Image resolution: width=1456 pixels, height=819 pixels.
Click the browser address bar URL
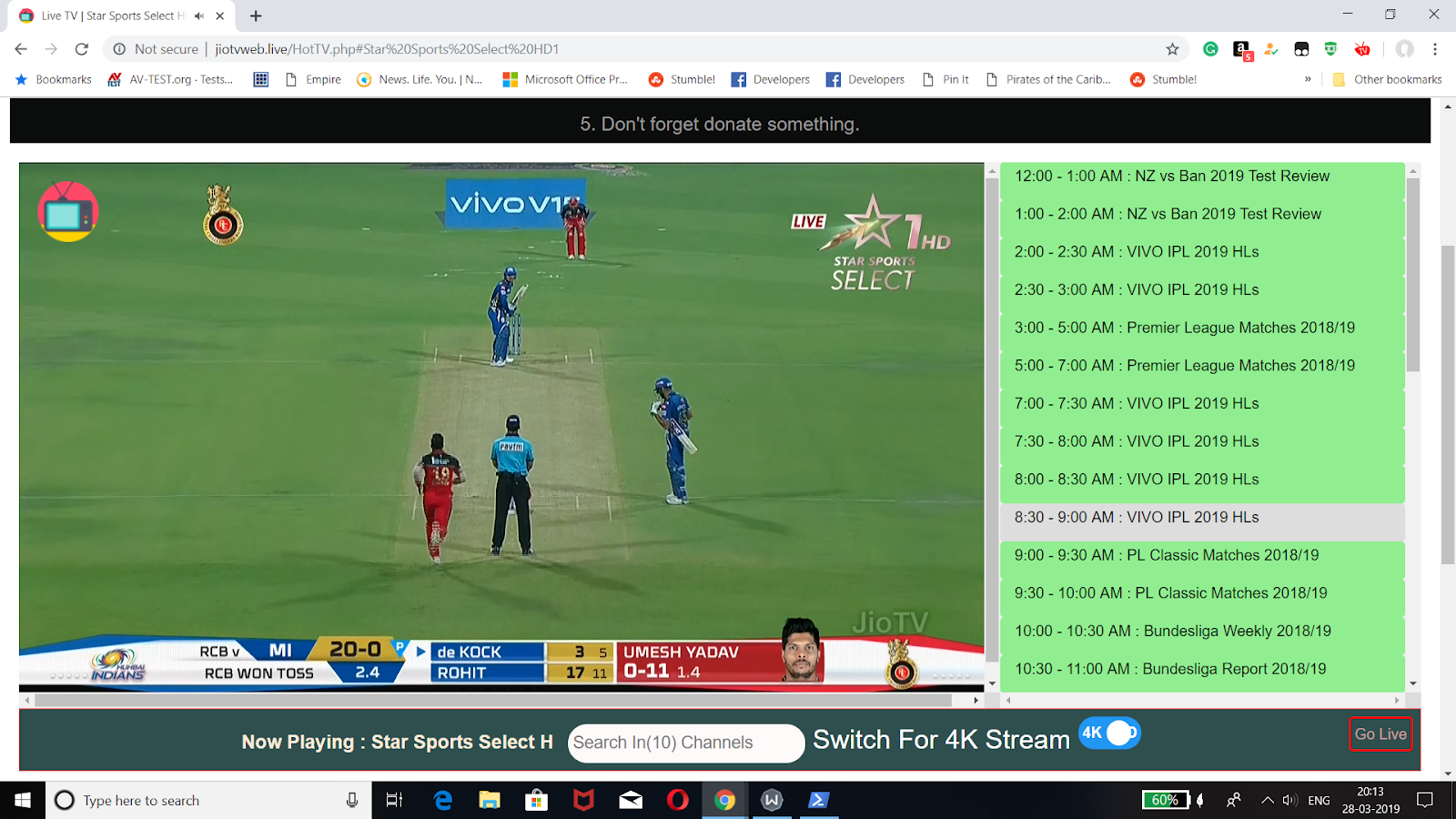(387, 49)
